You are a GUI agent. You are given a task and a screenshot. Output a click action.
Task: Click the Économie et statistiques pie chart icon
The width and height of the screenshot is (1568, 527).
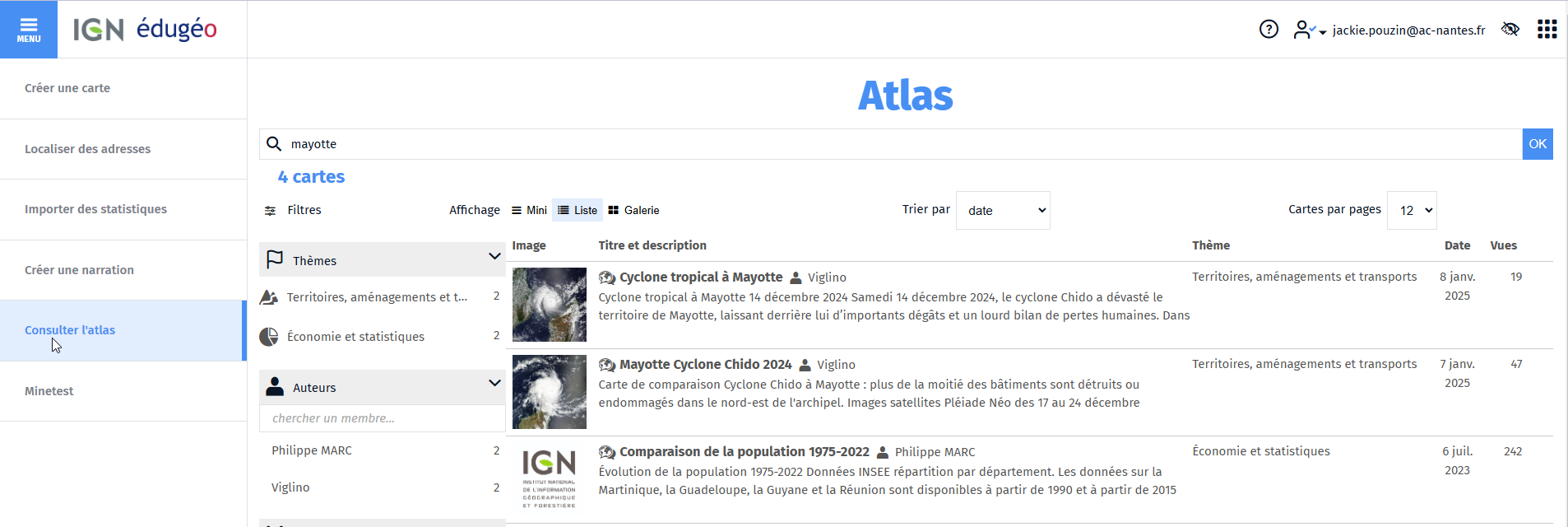(x=269, y=337)
